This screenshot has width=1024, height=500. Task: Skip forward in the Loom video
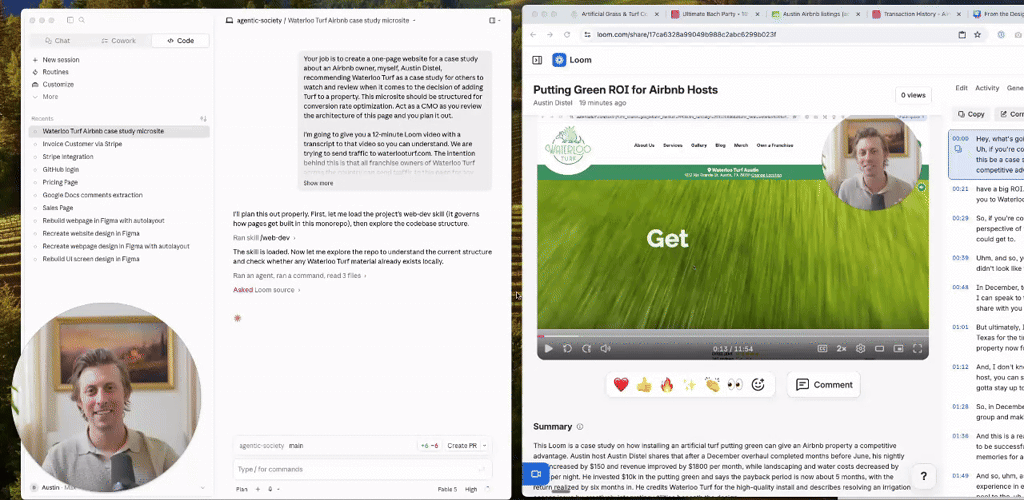(x=586, y=349)
